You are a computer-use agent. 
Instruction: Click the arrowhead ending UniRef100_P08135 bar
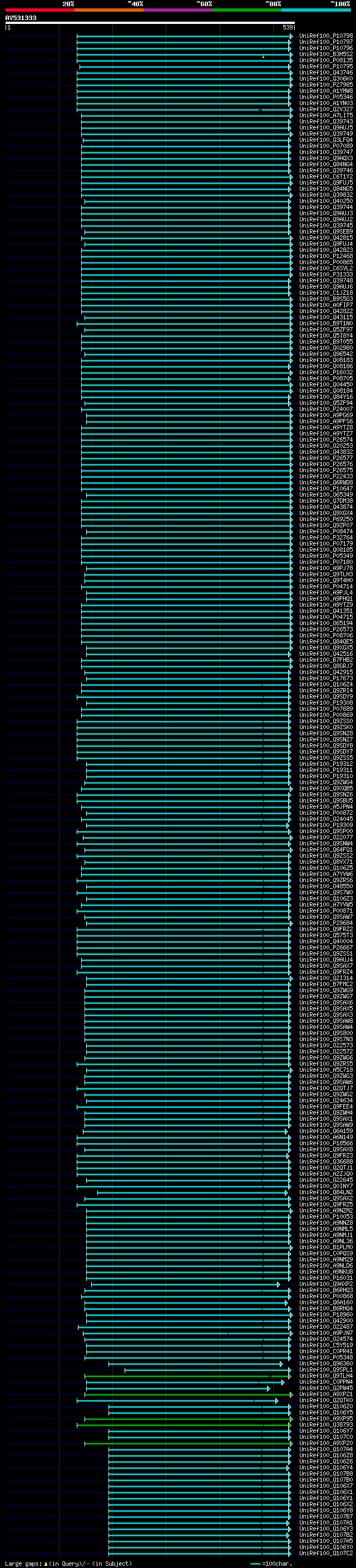click(x=291, y=61)
